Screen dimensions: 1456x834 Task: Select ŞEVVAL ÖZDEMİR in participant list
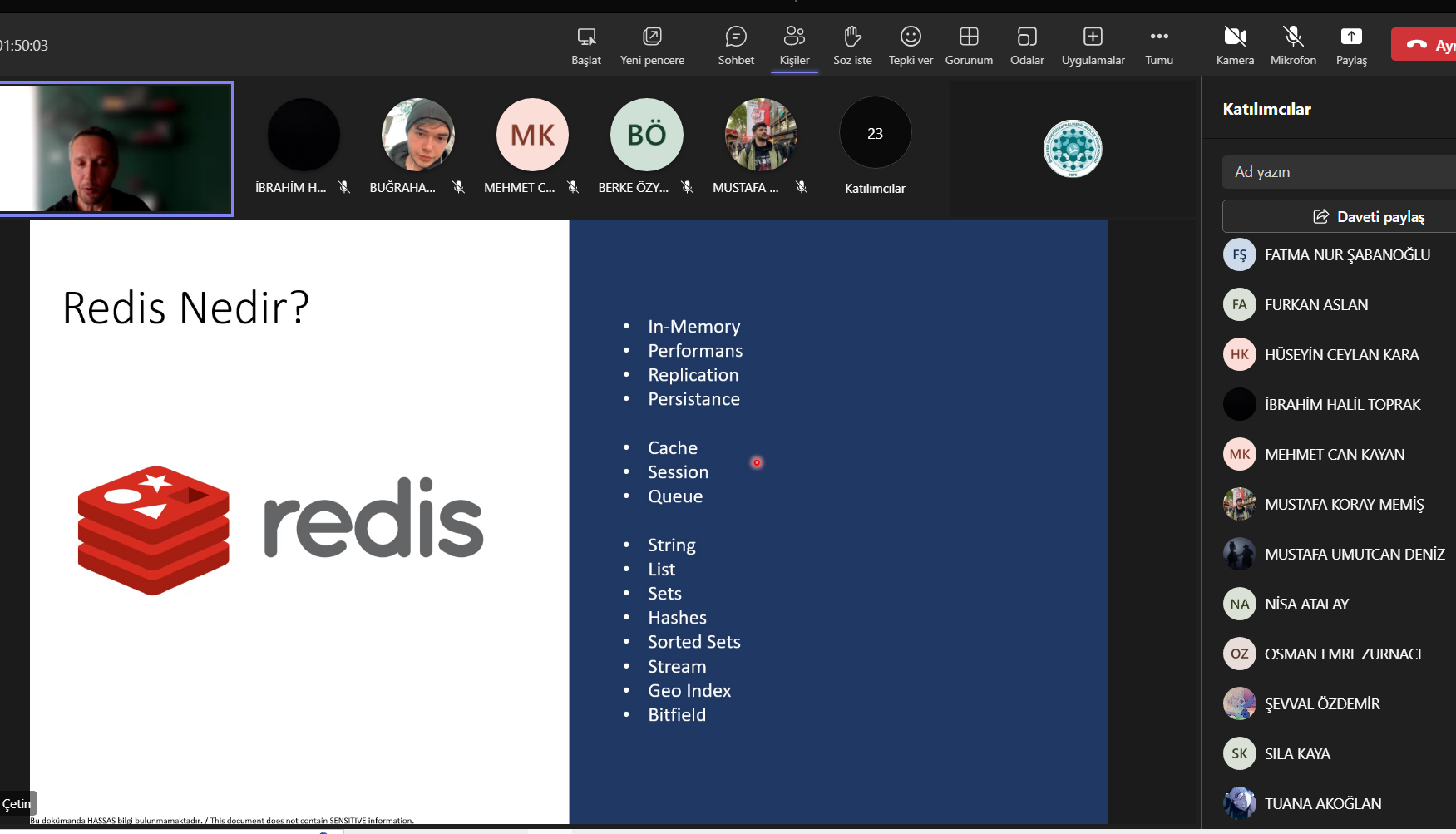click(1339, 703)
